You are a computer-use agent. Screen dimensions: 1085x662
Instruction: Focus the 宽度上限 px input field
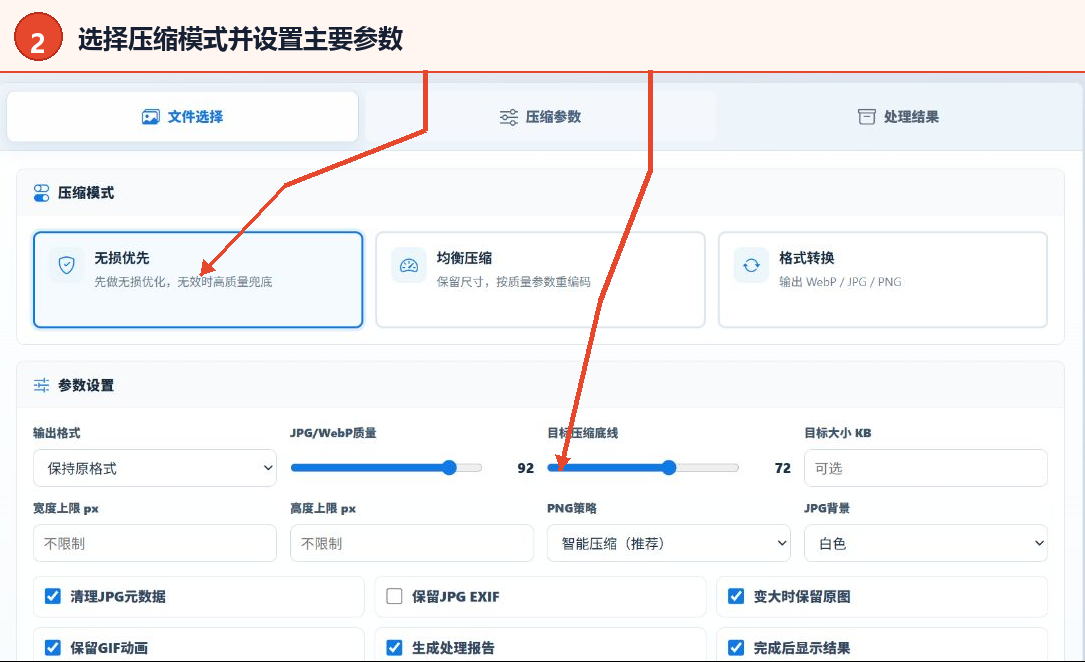point(155,544)
